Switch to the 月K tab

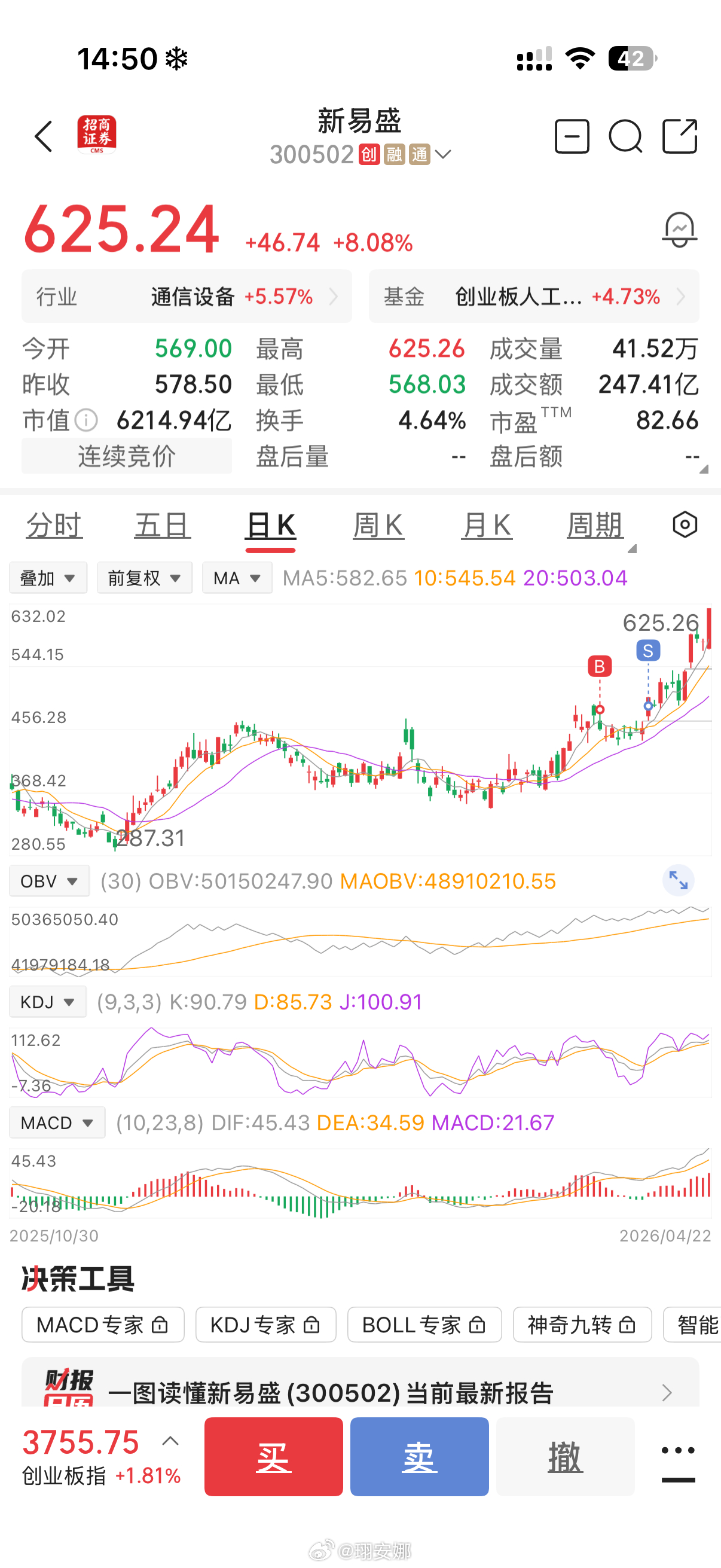[x=487, y=525]
